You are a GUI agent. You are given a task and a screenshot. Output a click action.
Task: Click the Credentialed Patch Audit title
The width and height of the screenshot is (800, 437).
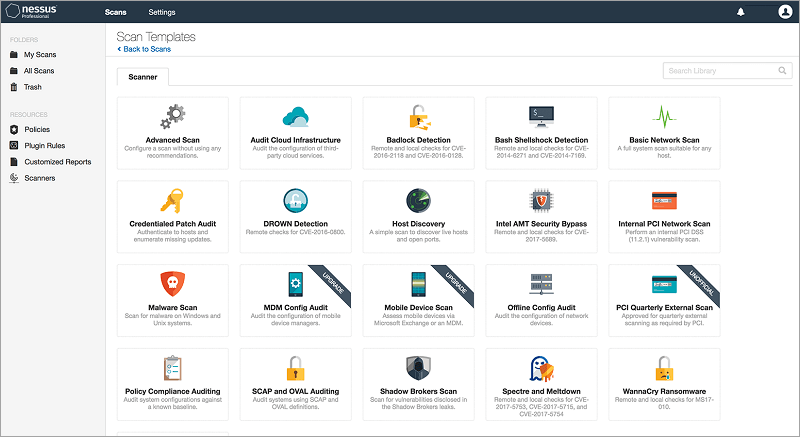[172, 223]
